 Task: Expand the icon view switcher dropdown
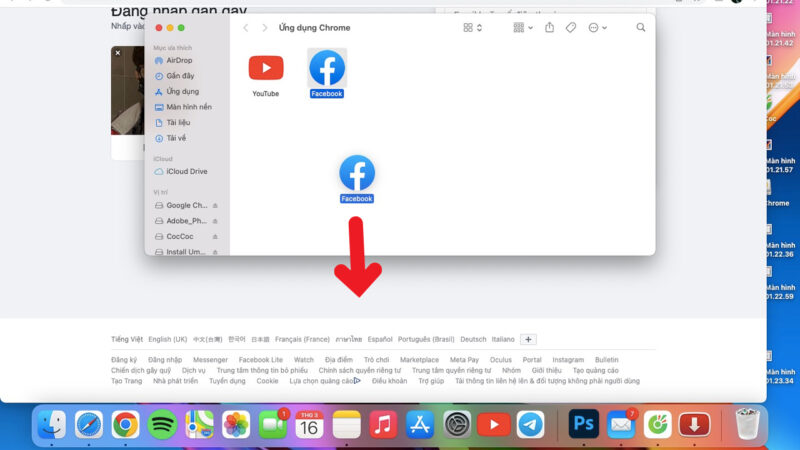[473, 28]
